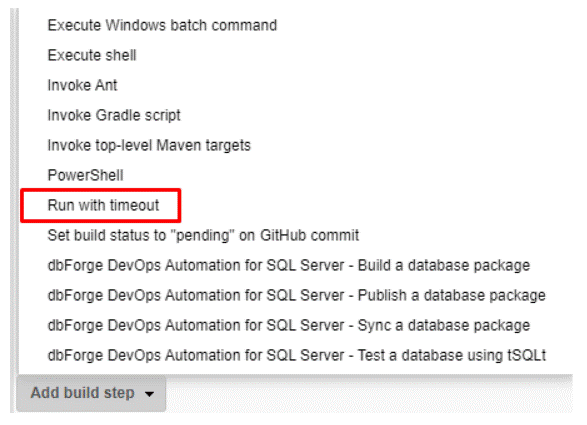This screenshot has height=425, width=587.
Task: Pick dbForge Sync a database package
Action: click(x=289, y=325)
